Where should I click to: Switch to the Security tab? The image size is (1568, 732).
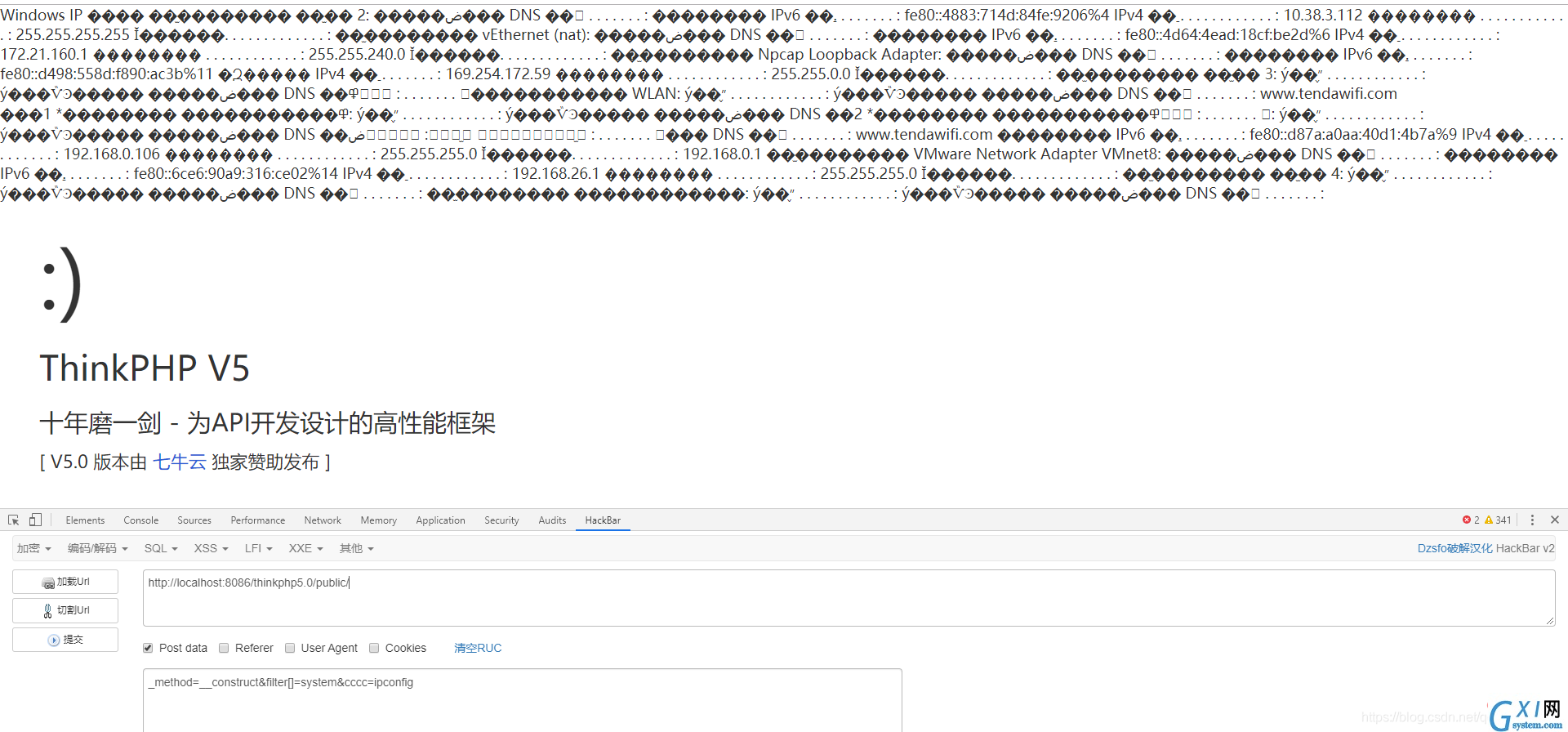point(501,520)
